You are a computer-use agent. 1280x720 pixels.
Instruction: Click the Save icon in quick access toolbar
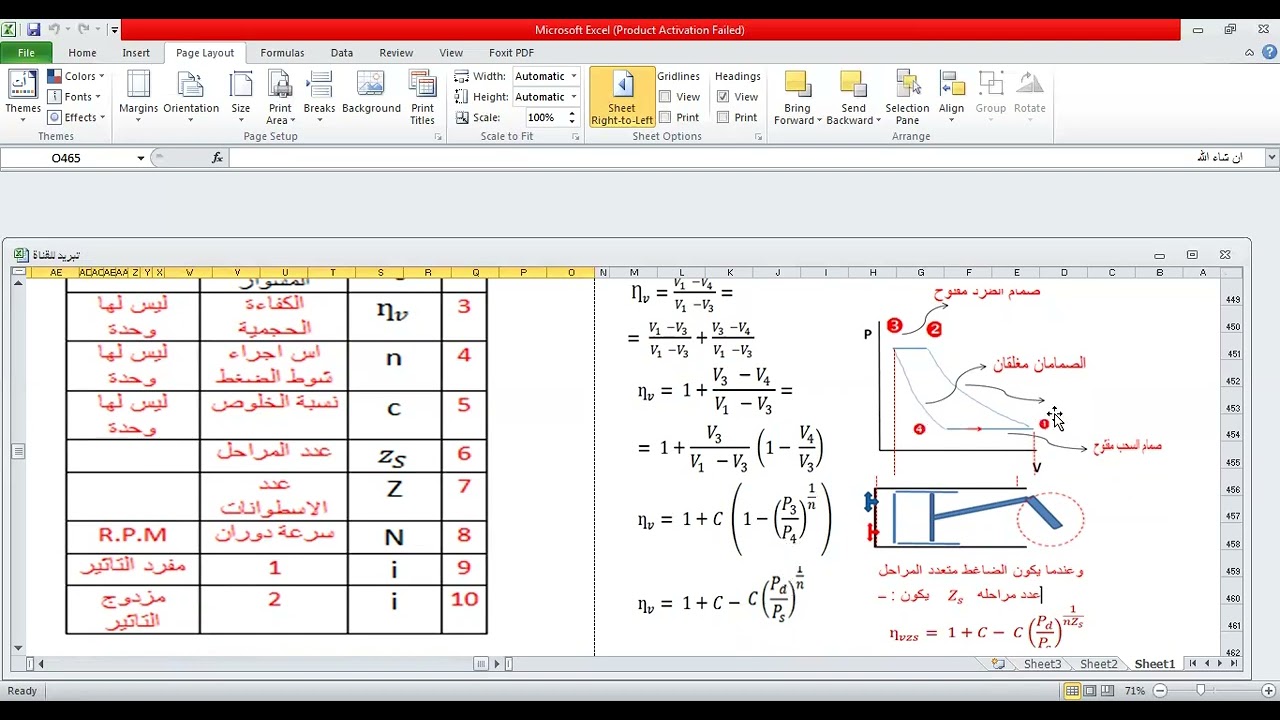pyautogui.click(x=34, y=30)
